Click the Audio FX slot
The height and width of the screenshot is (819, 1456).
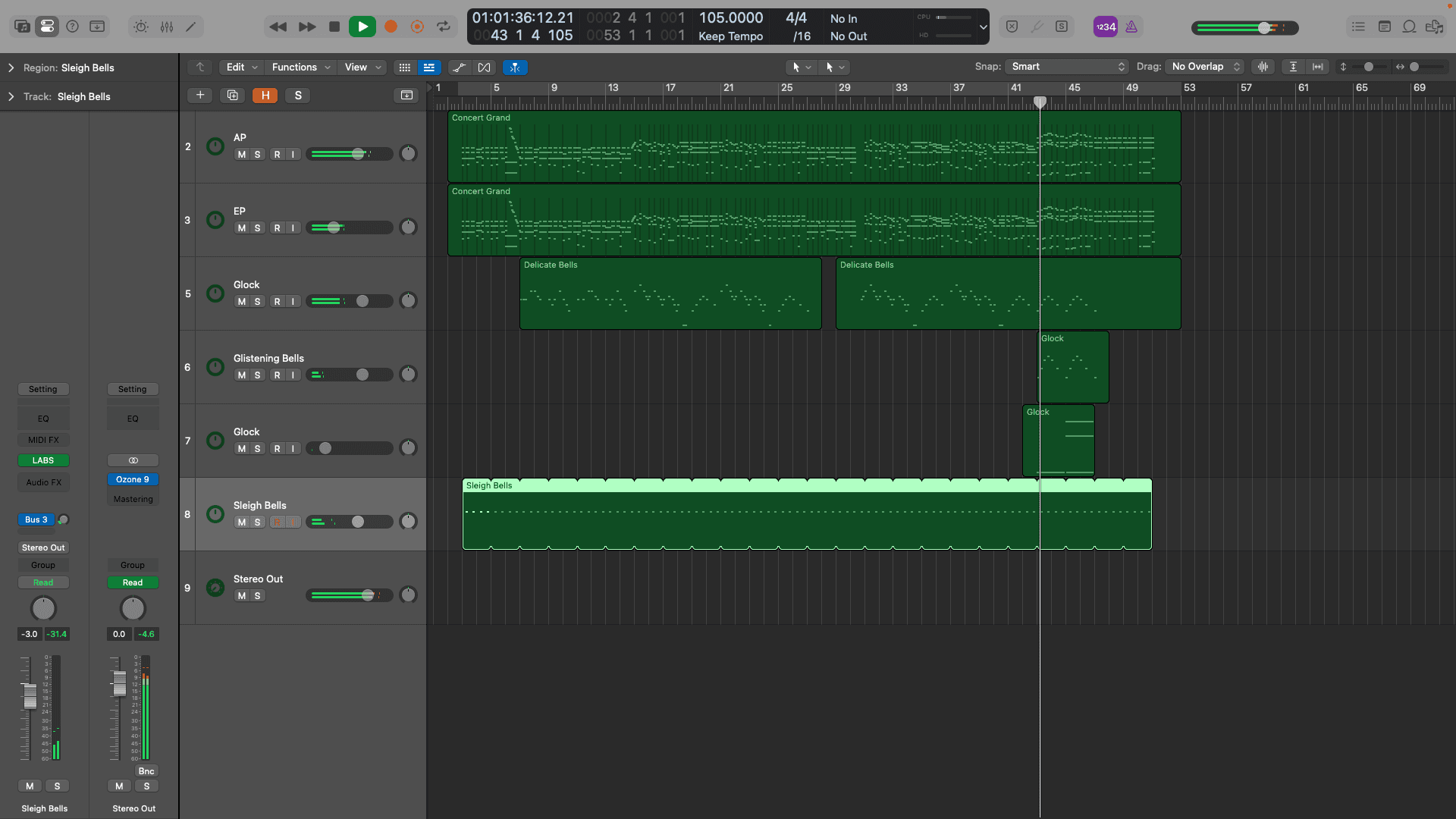click(x=43, y=482)
